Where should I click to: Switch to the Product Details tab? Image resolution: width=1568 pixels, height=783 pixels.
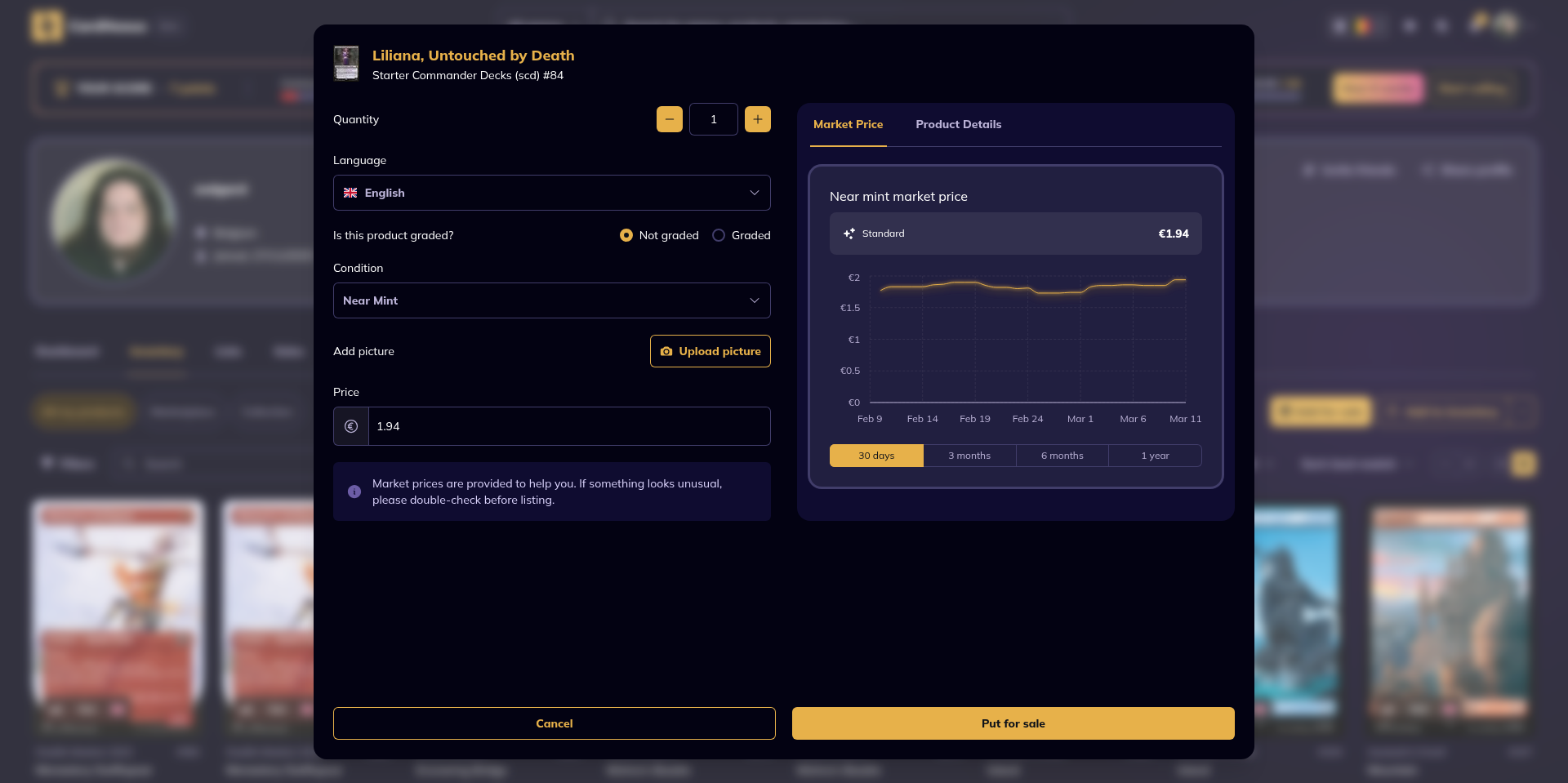click(958, 124)
